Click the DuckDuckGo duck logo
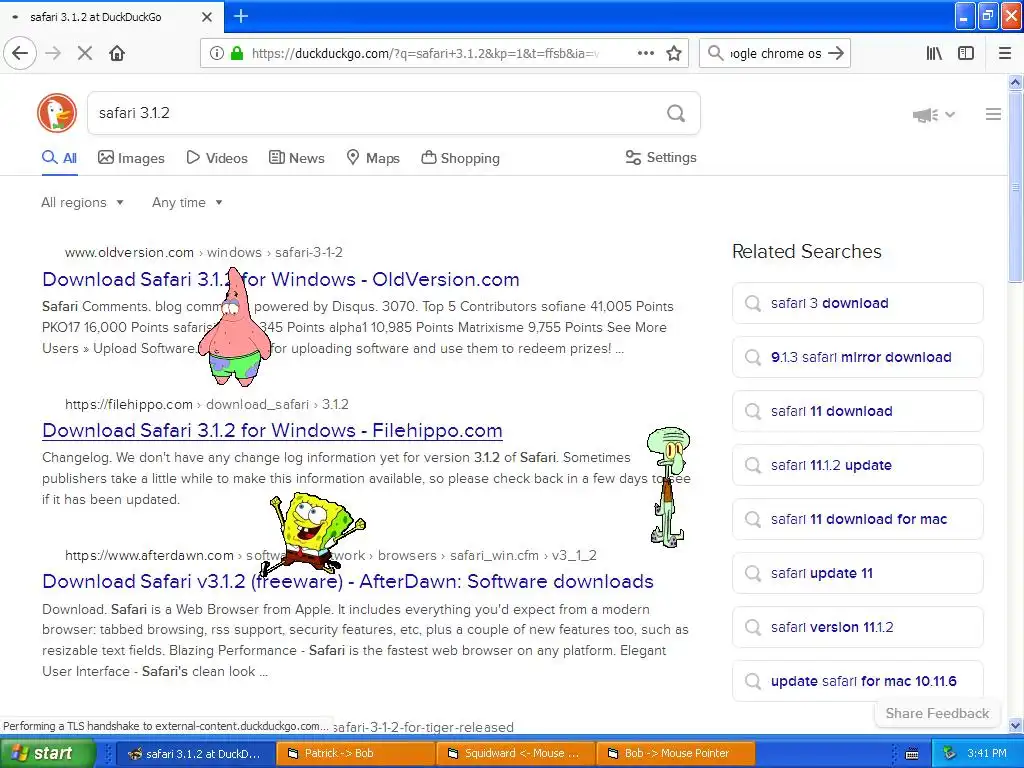 [x=57, y=113]
